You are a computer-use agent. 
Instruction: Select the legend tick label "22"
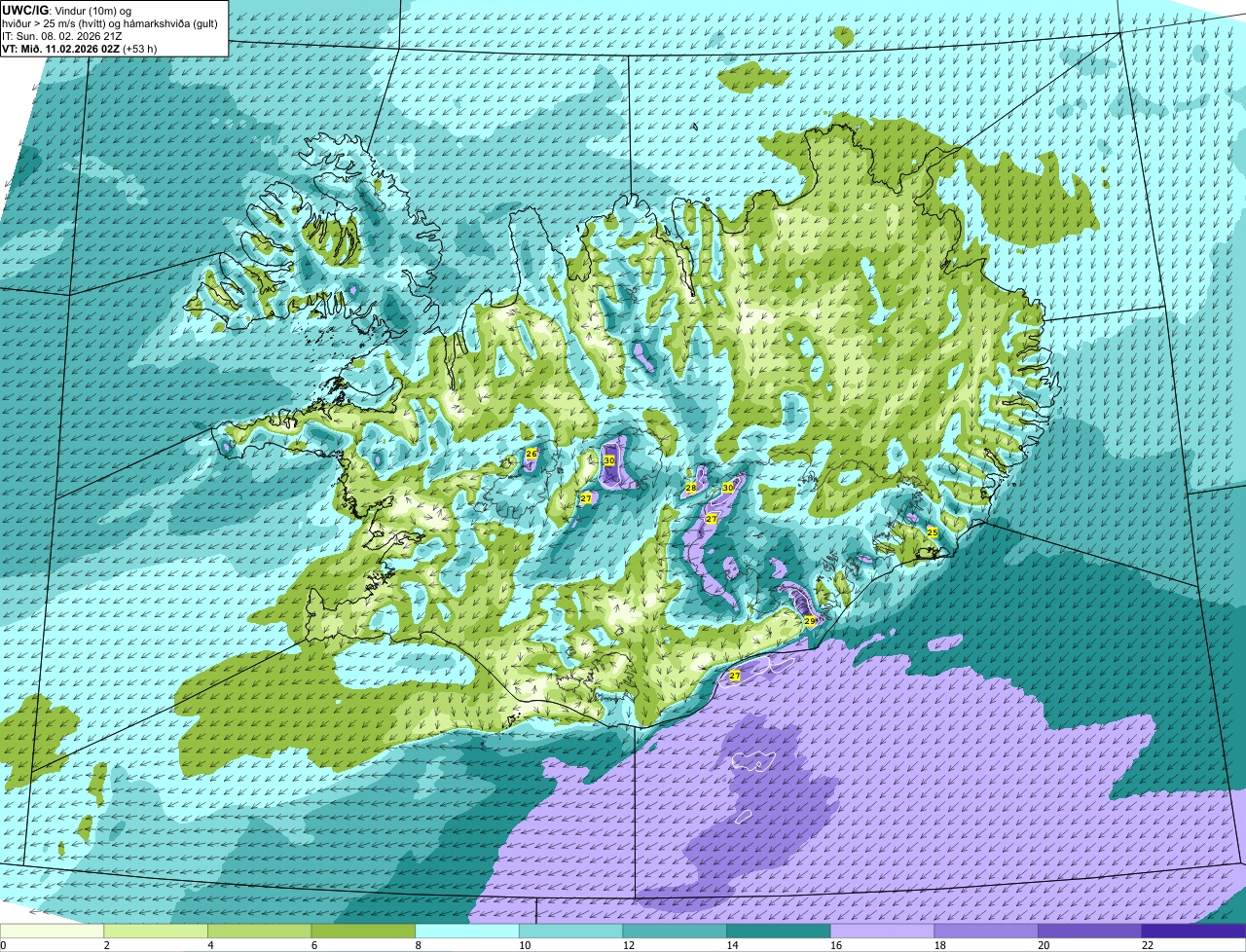1147,945
